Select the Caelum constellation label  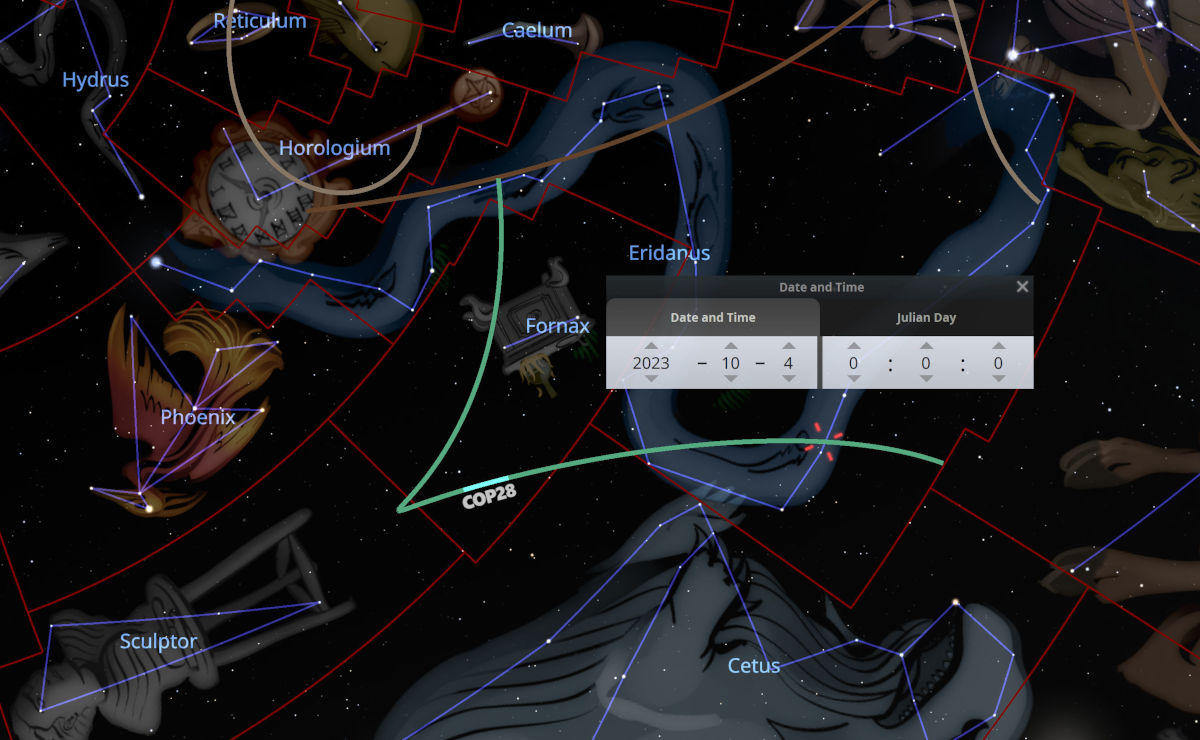click(x=537, y=30)
